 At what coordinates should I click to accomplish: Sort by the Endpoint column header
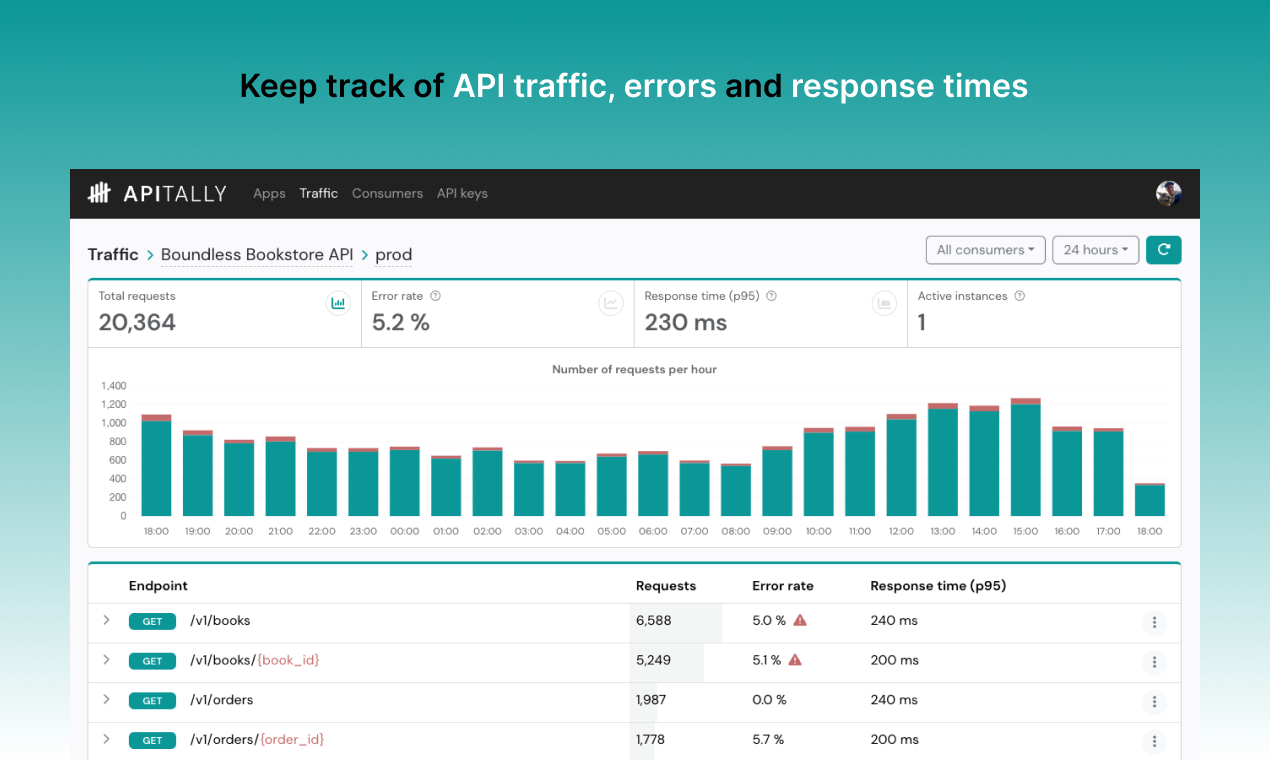click(158, 586)
